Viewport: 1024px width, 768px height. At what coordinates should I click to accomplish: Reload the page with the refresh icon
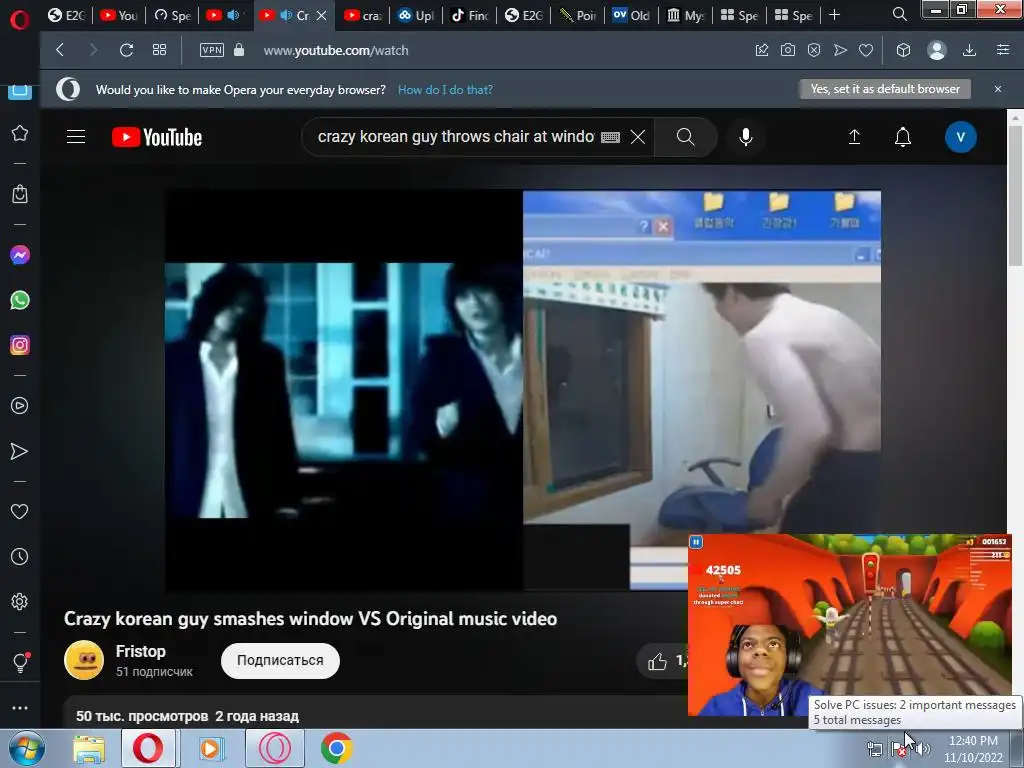coord(127,50)
